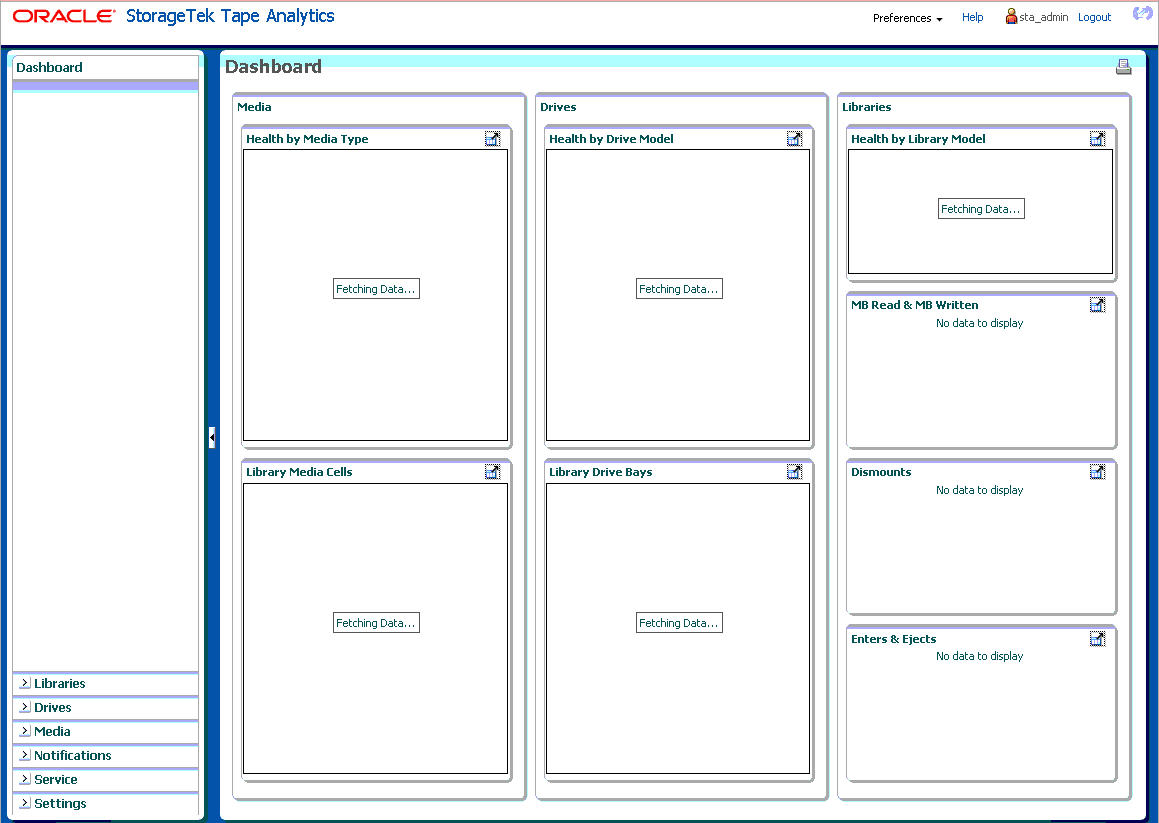The width and height of the screenshot is (1159, 823).
Task: Open chart options icon for Library Media Cells
Action: pos(492,472)
